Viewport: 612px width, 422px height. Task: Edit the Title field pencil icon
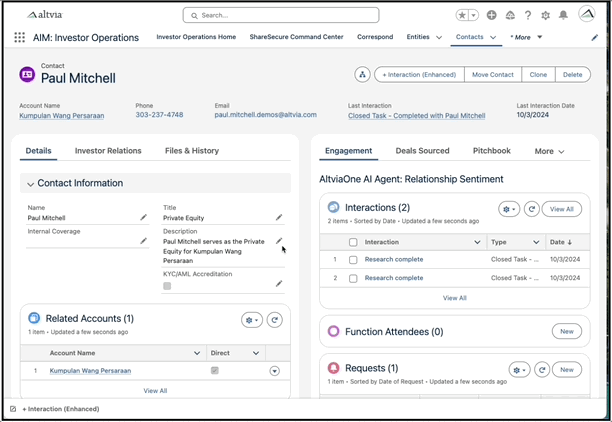(x=279, y=217)
